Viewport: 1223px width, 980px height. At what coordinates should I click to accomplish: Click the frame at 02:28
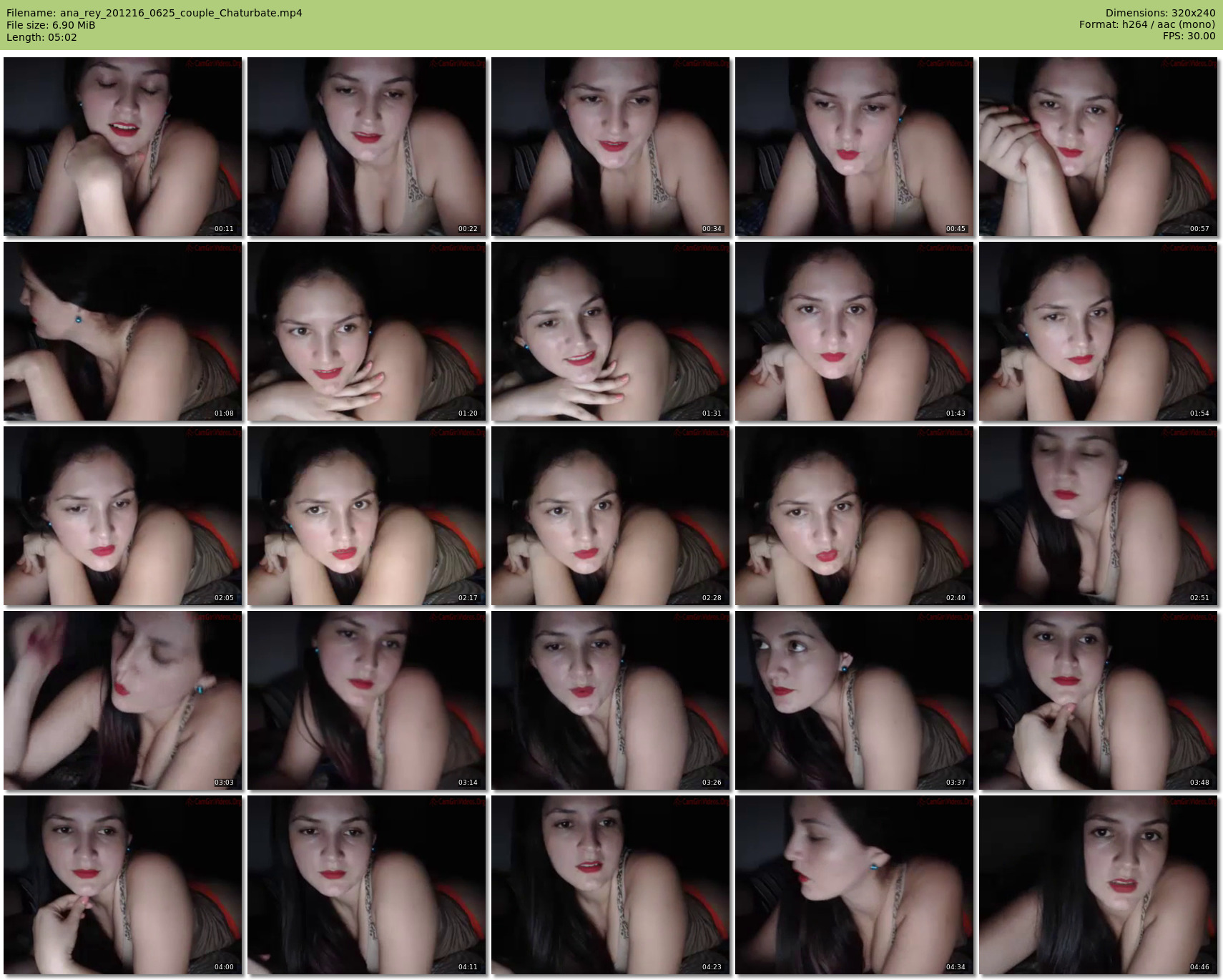tap(611, 516)
